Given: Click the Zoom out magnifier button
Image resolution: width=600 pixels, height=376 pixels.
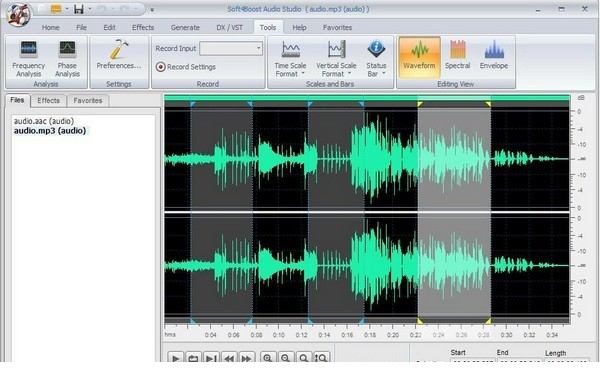Looking at the screenshot, I should tap(285, 358).
